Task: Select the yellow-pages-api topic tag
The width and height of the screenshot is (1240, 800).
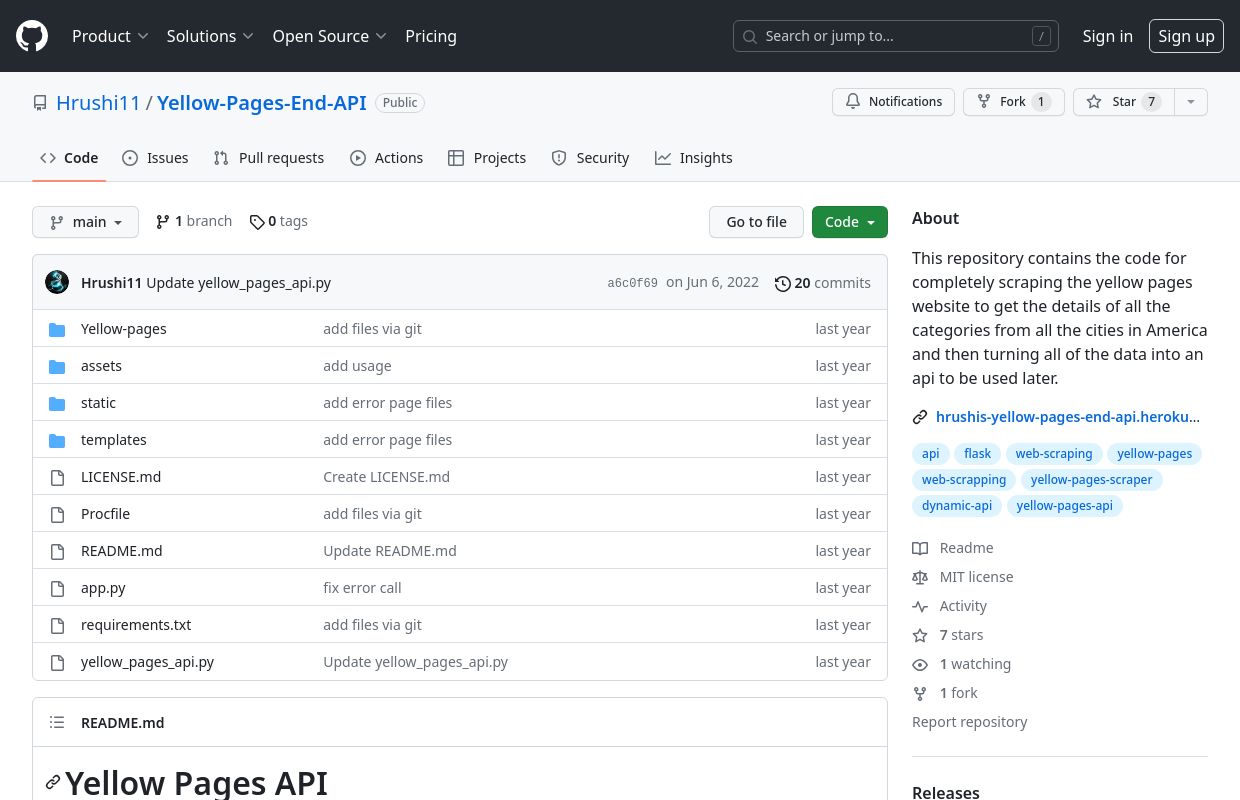Action: pyautogui.click(x=1064, y=506)
